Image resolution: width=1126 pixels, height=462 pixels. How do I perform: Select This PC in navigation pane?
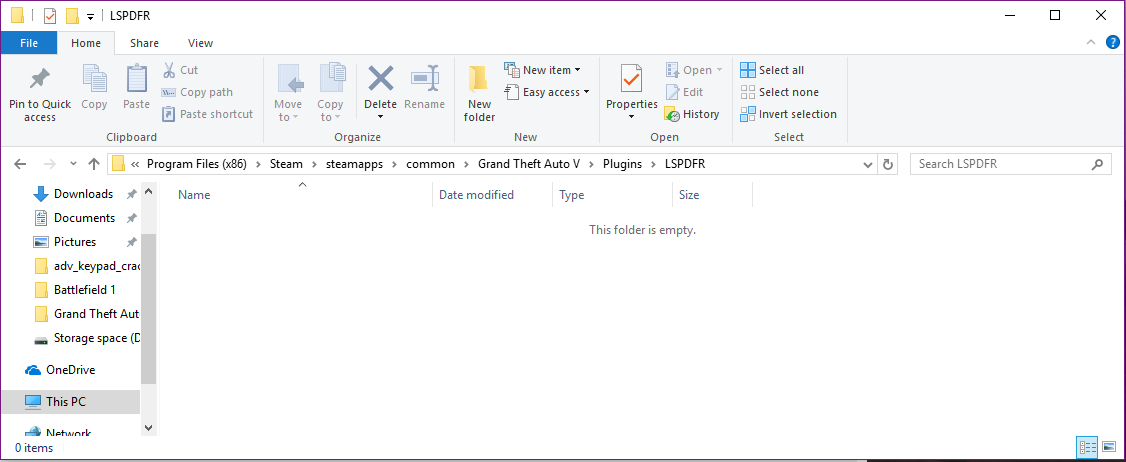click(x=70, y=402)
